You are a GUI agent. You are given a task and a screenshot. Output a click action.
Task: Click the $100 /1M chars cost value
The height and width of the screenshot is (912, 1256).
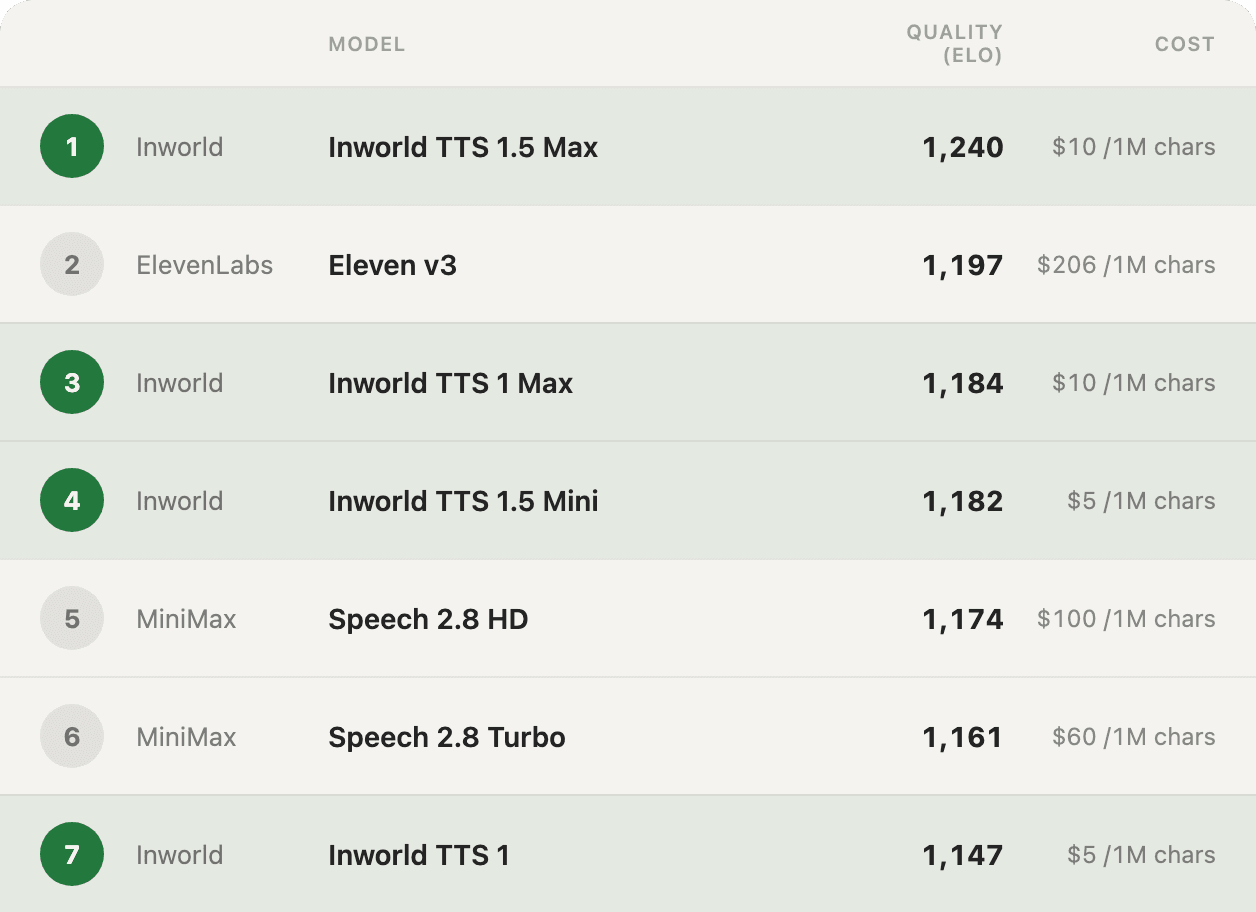1126,619
